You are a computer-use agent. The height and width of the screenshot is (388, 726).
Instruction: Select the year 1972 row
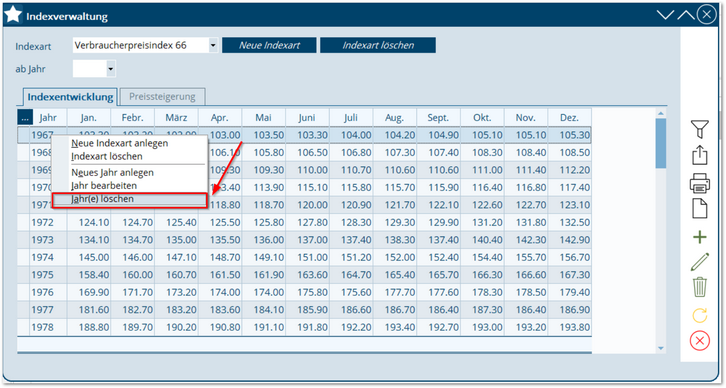[x=304, y=222]
